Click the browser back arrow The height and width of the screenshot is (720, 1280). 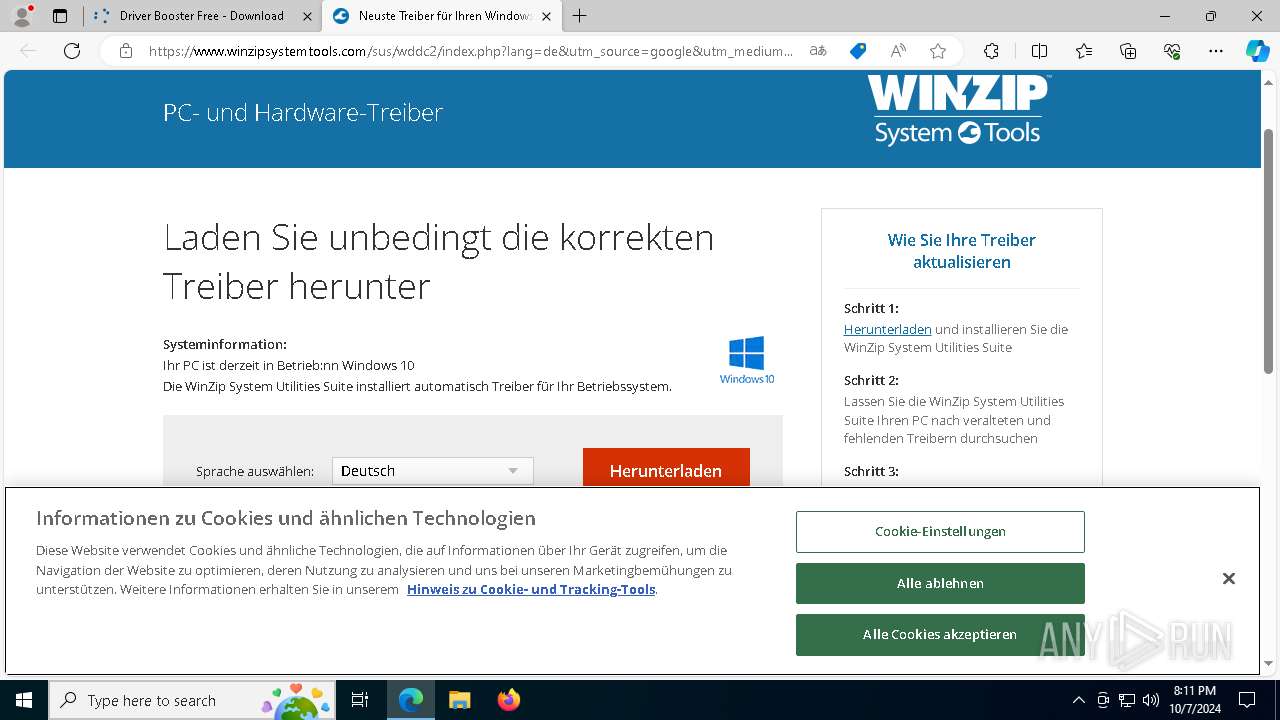(29, 51)
